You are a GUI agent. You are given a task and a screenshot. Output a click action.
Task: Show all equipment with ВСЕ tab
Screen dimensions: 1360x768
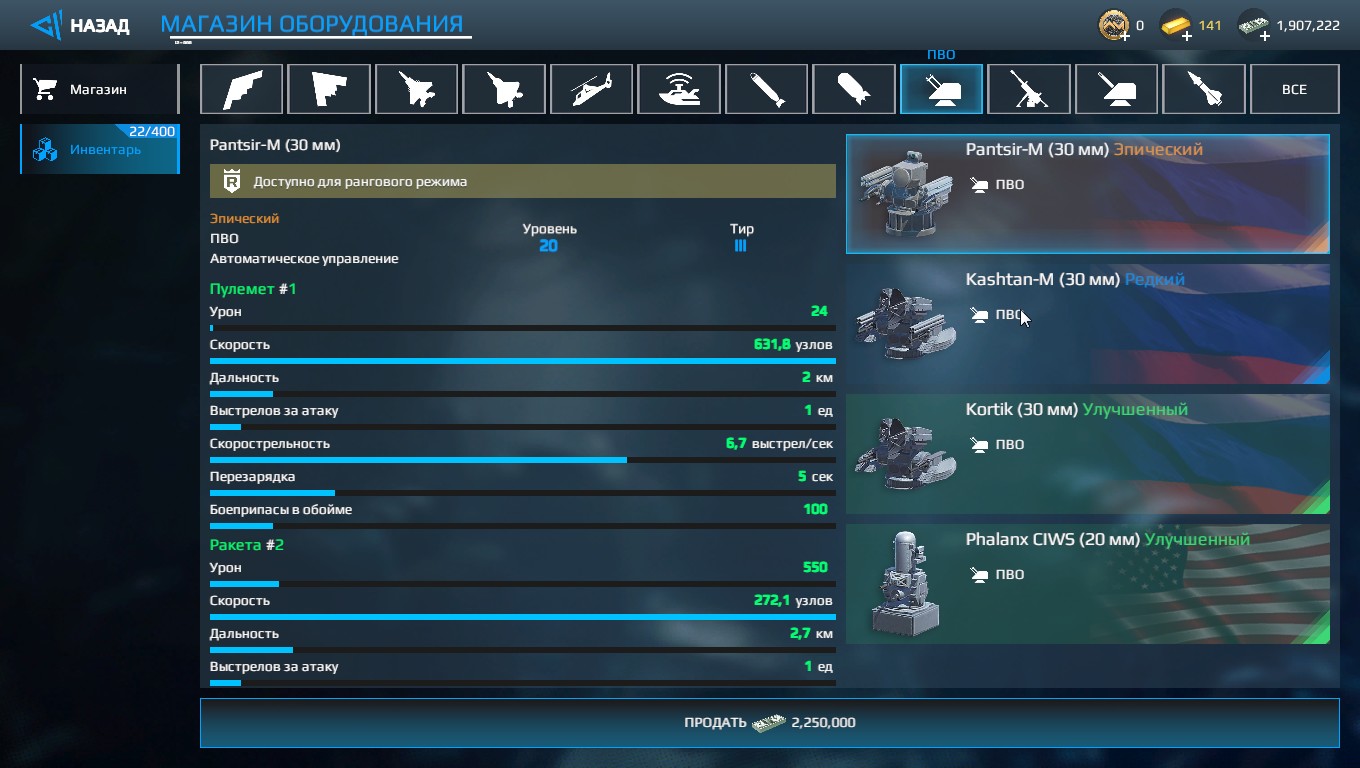click(x=1294, y=89)
